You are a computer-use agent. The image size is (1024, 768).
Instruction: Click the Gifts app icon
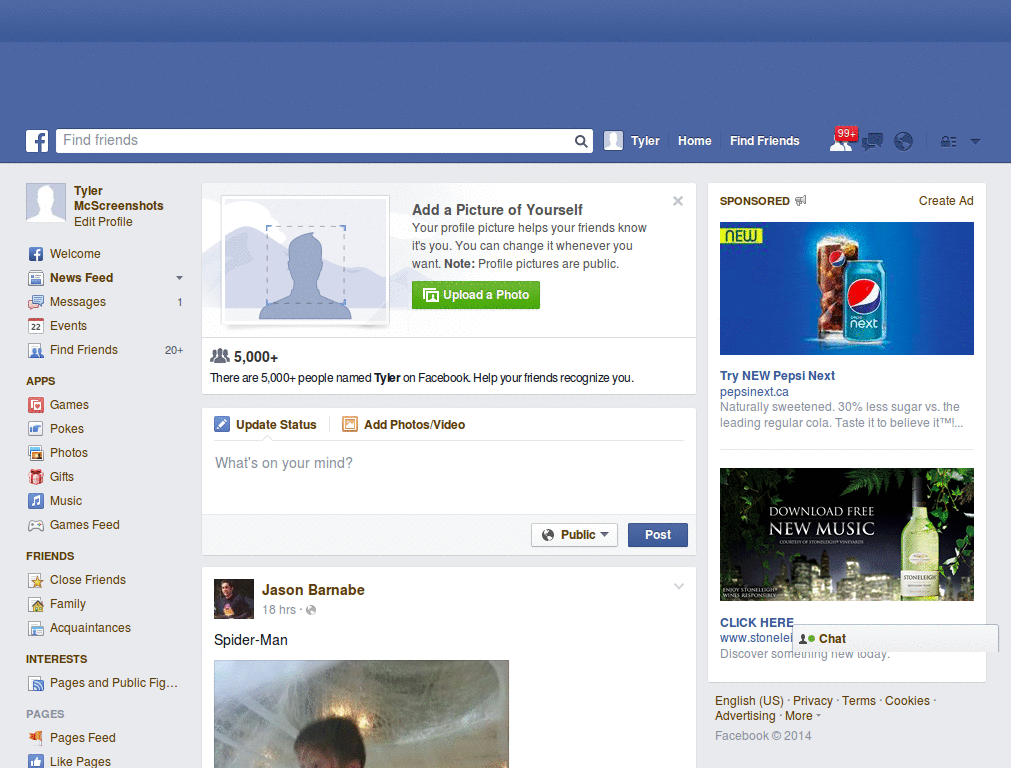(36, 477)
